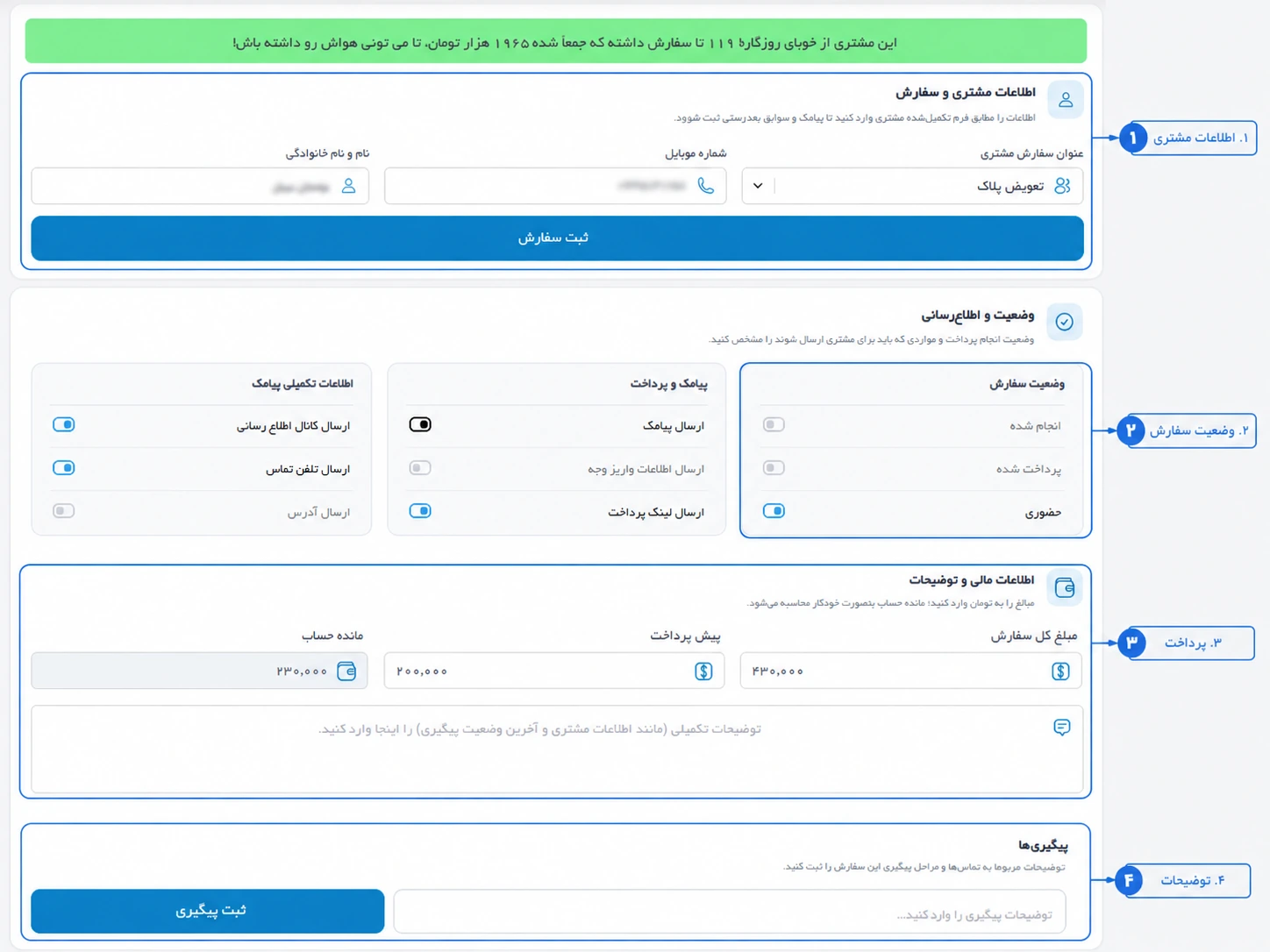Turn off ارسال کانال اطلاع رسانی toggle

point(64,424)
